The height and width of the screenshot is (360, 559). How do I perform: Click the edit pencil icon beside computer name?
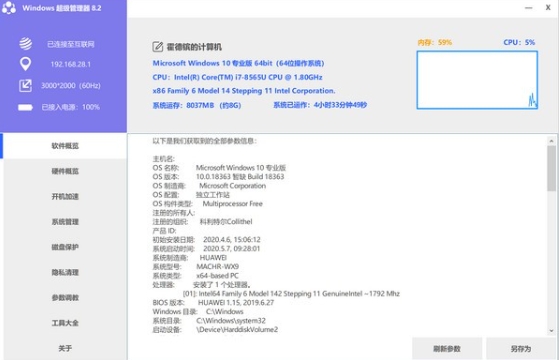(158, 47)
